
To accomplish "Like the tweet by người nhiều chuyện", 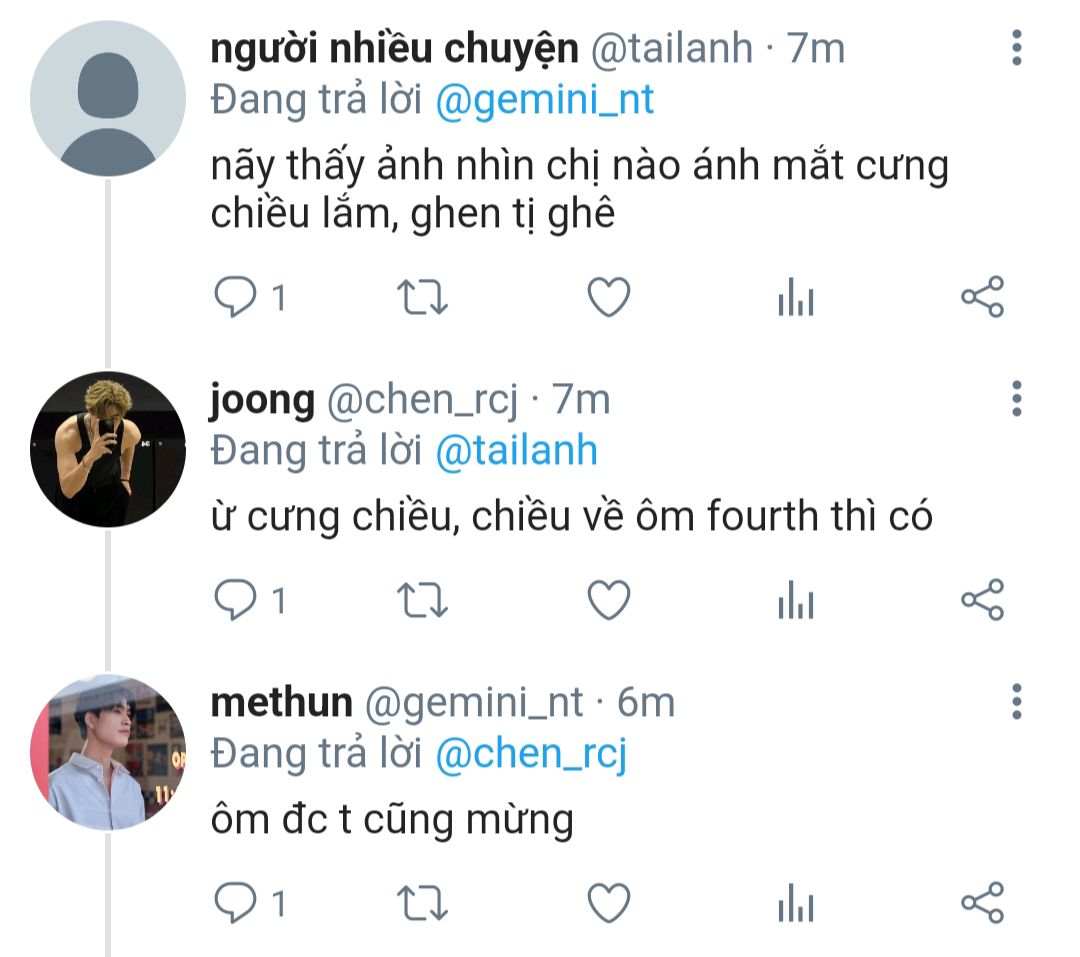I will tap(609, 297).
